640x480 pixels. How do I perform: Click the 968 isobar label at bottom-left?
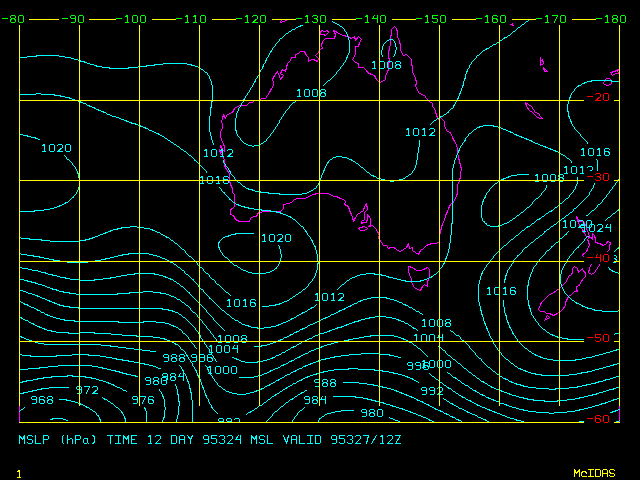click(42, 400)
